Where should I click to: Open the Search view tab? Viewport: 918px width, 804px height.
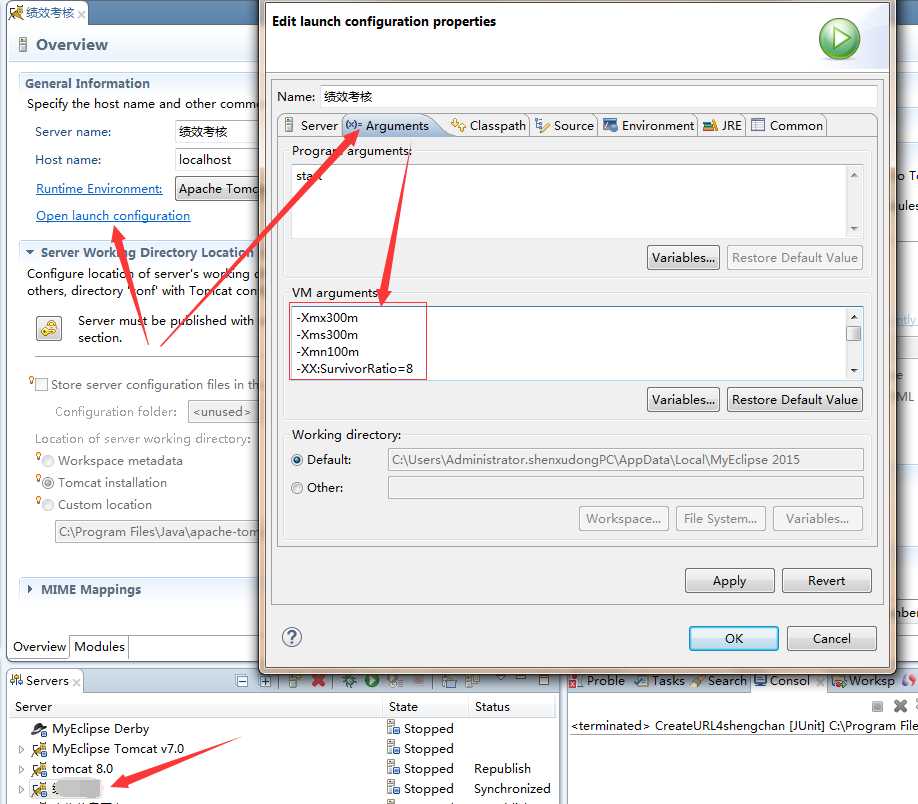pyautogui.click(x=719, y=681)
